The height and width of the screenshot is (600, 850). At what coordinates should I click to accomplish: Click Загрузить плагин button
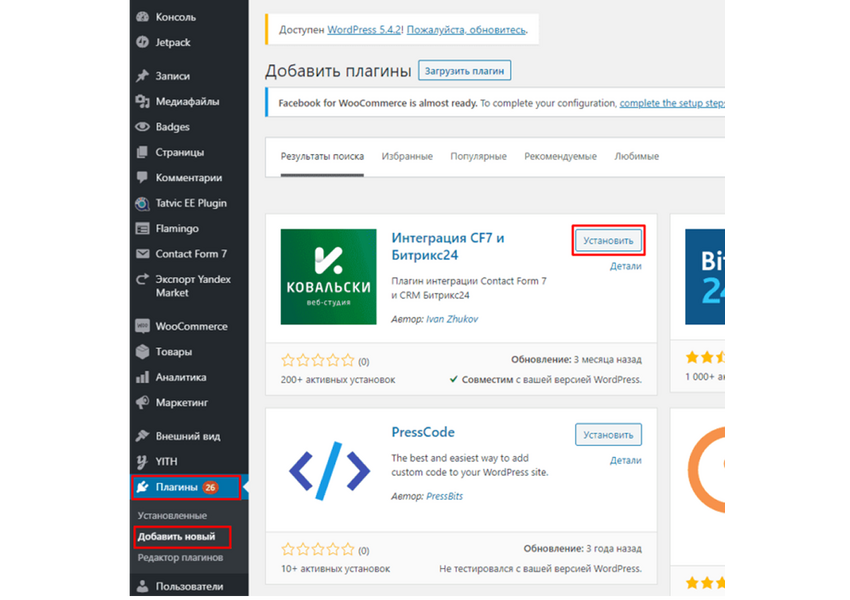pyautogui.click(x=464, y=71)
